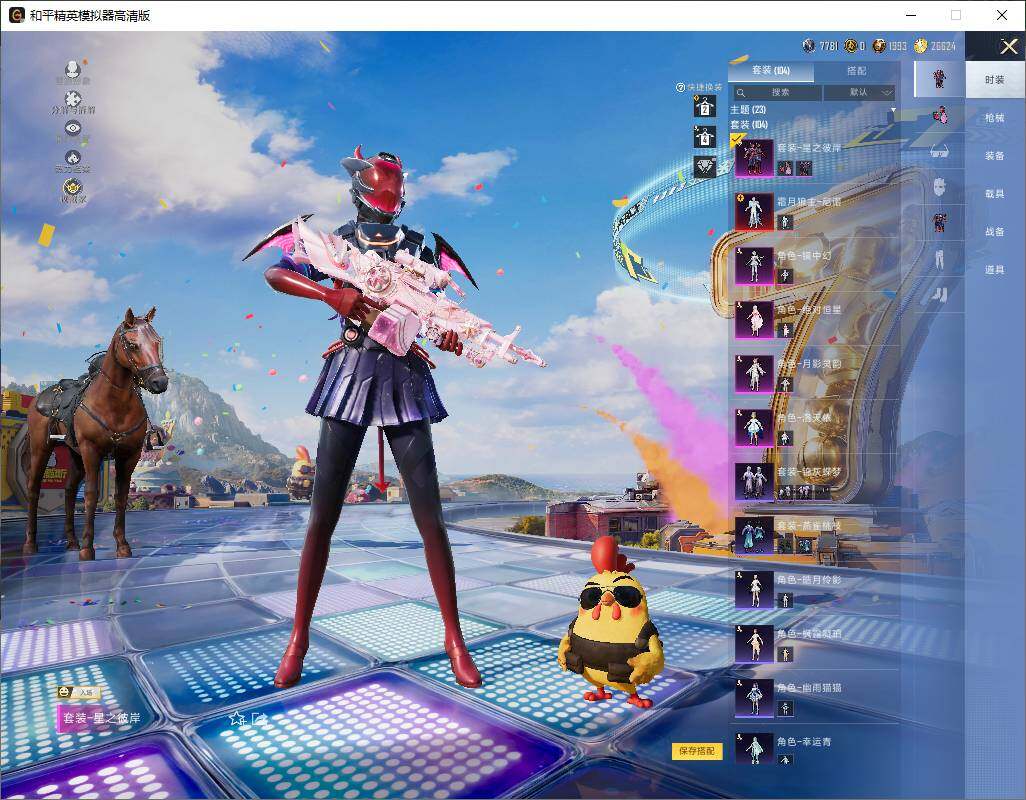
Task: Open the person avatar icon at top-left
Action: pyautogui.click(x=73, y=69)
